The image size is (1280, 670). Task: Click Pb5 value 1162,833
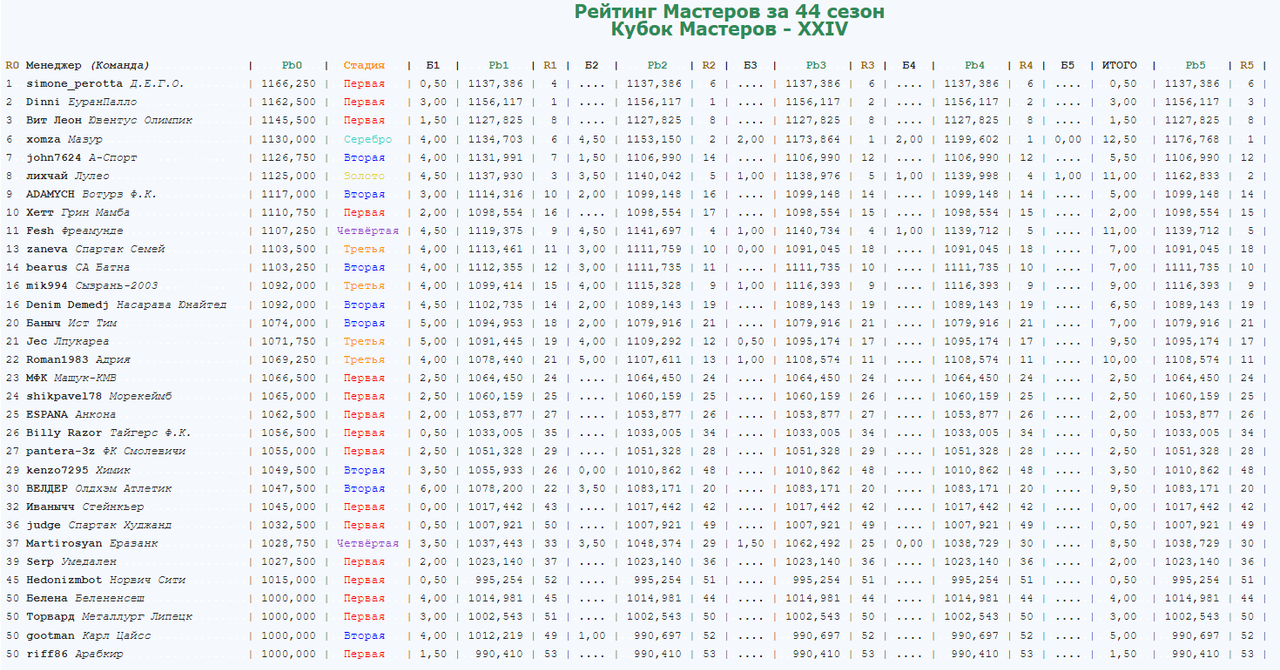tap(1194, 175)
